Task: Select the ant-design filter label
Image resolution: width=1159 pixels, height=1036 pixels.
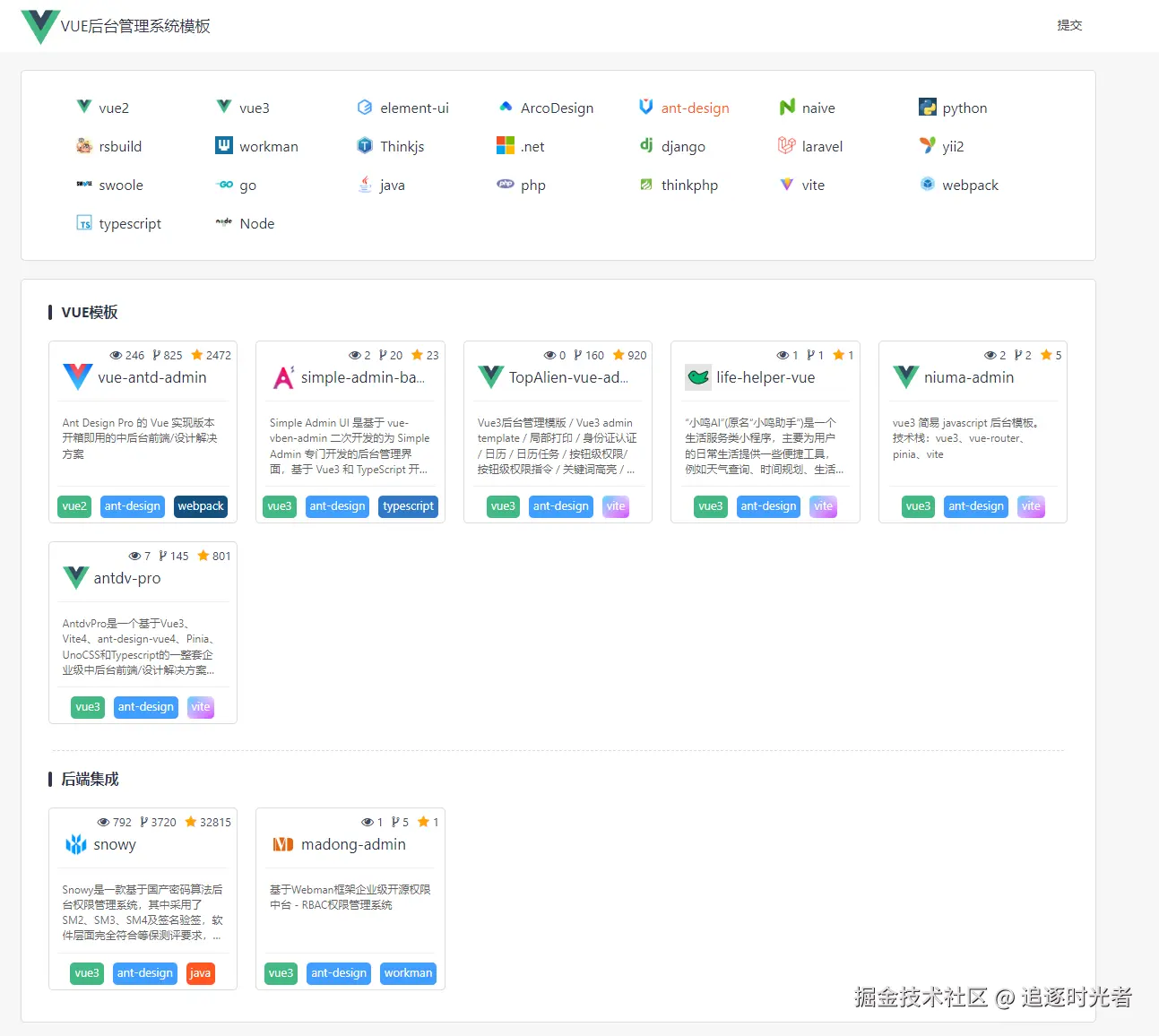Action: [x=695, y=108]
